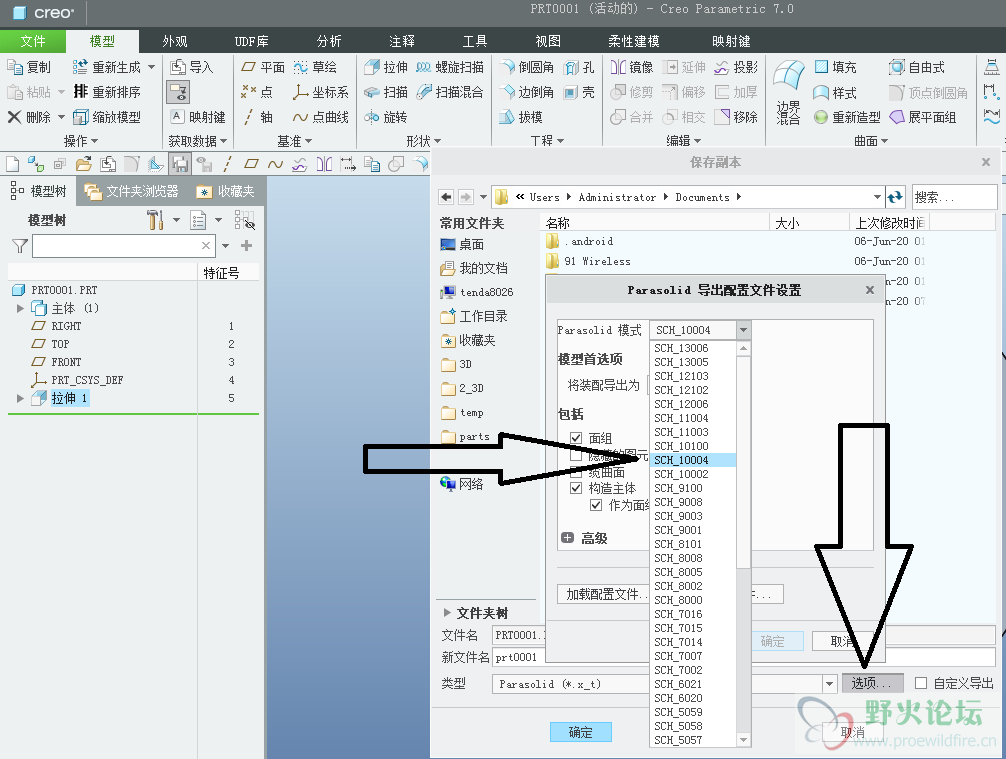
Task: Open the 基准 group dropdown
Action: pos(294,141)
